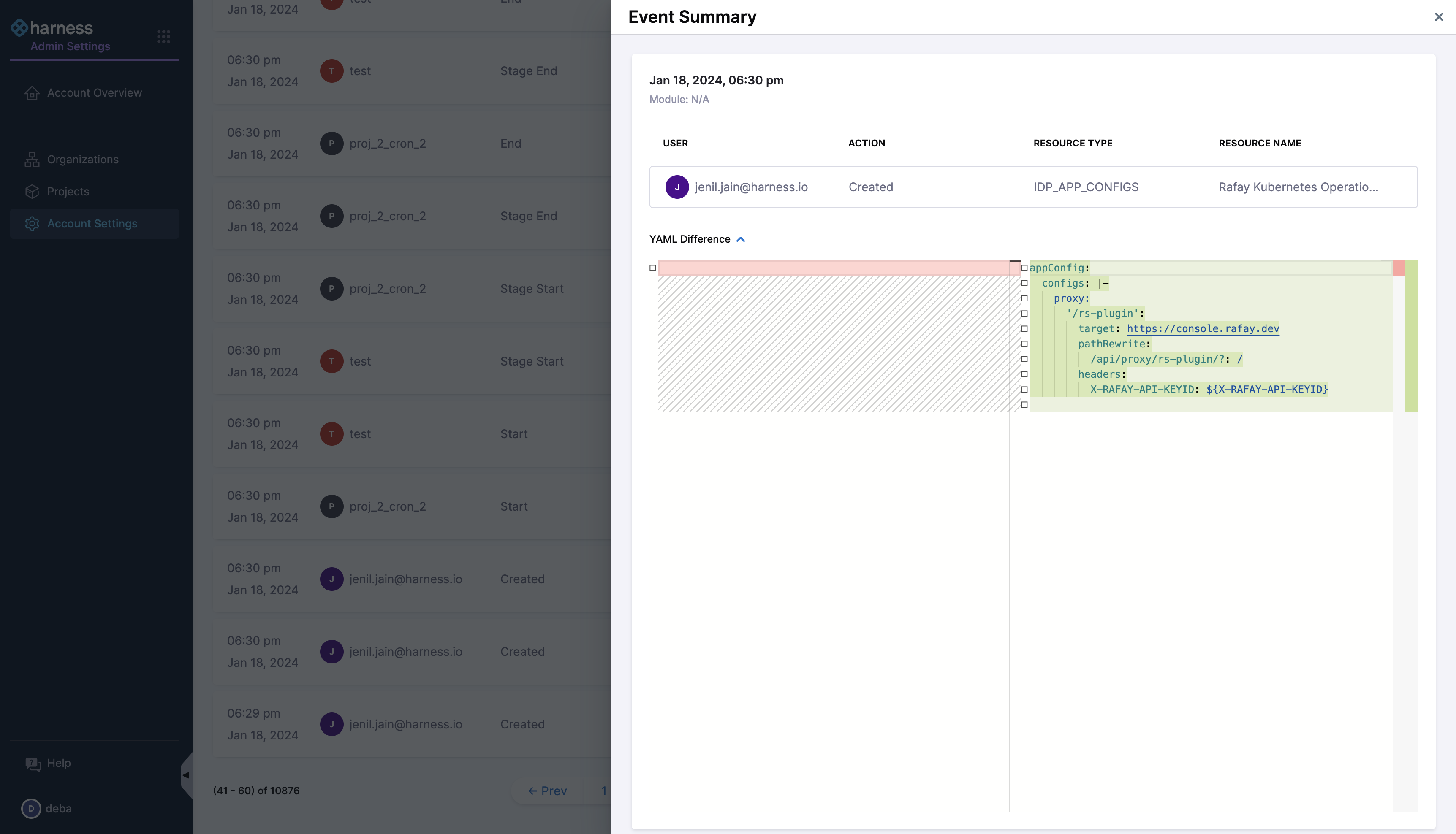Click the Account Settings gear icon

tap(32, 224)
